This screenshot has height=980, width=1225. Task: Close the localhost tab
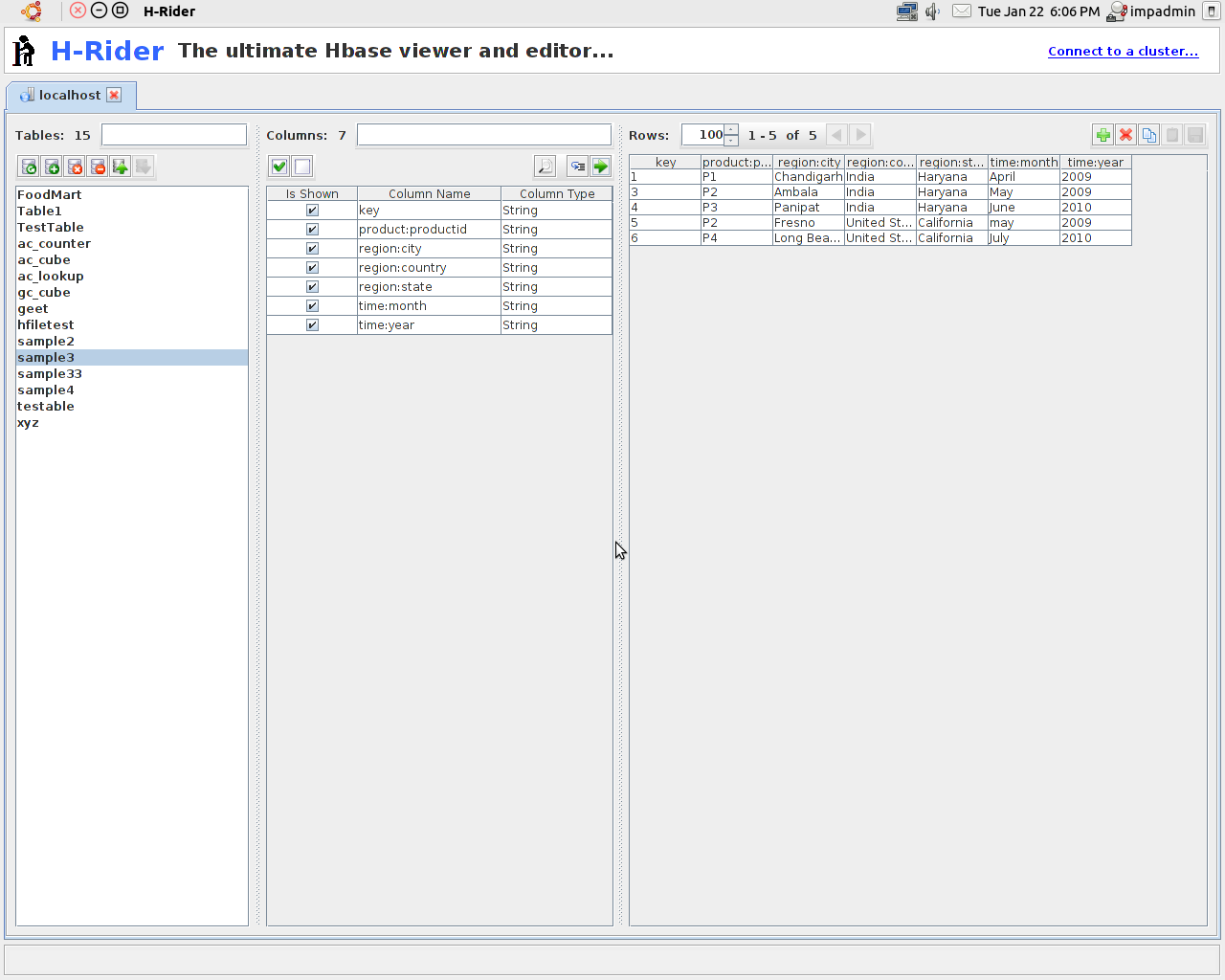[114, 95]
